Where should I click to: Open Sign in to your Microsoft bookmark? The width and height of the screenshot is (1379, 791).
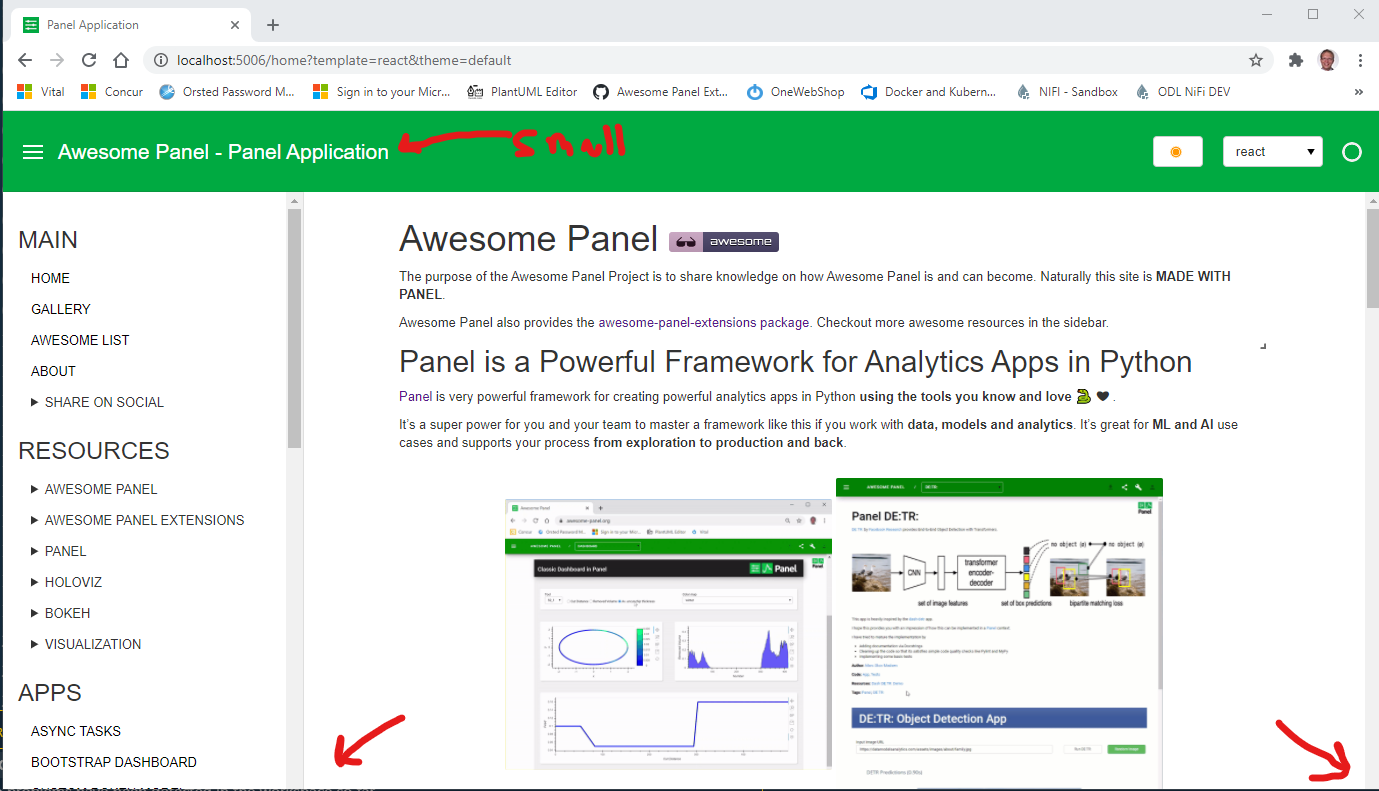382,91
